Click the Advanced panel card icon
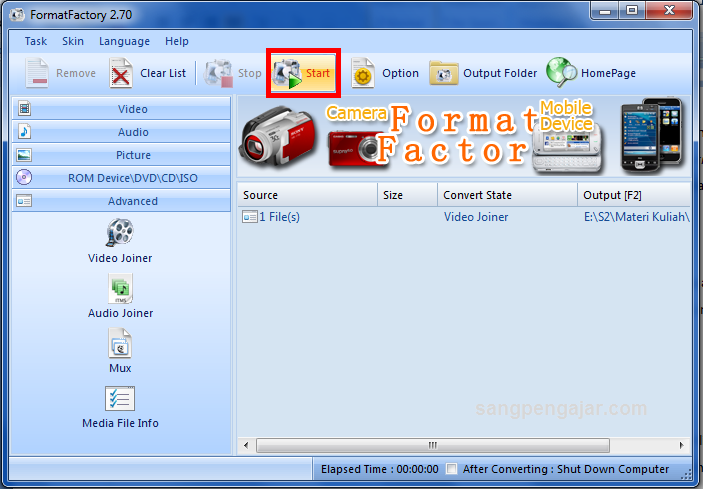 point(24,200)
